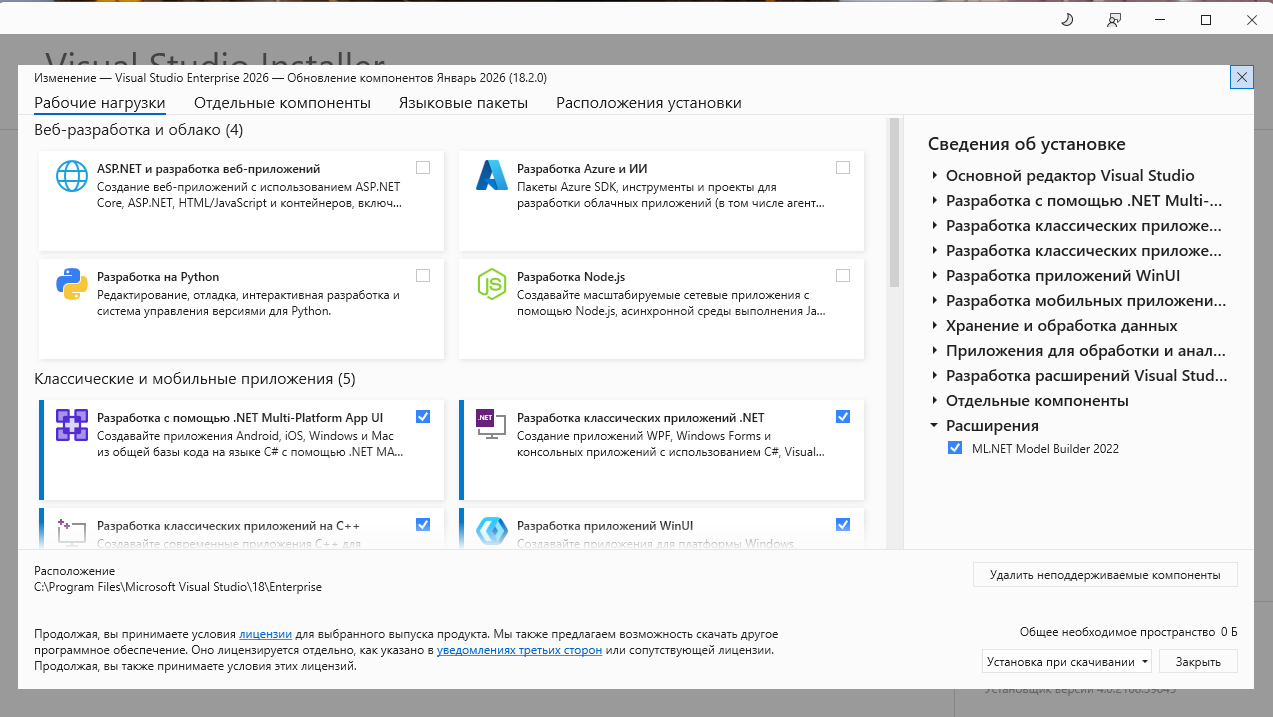Click Классические и мобильные приложения (5) heading
The height and width of the screenshot is (717, 1273).
click(195, 379)
